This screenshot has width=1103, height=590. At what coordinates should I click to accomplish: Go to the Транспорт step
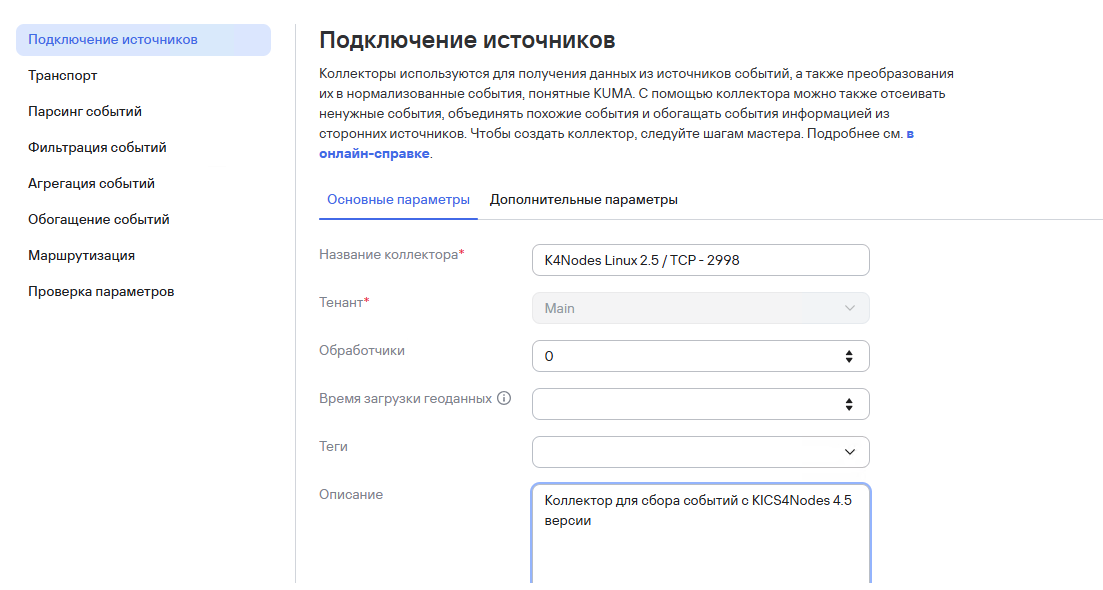coord(63,75)
